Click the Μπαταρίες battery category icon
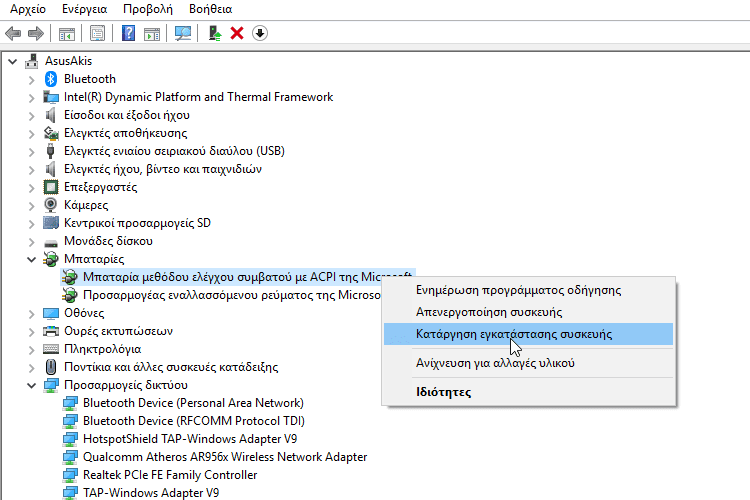 tap(51, 259)
